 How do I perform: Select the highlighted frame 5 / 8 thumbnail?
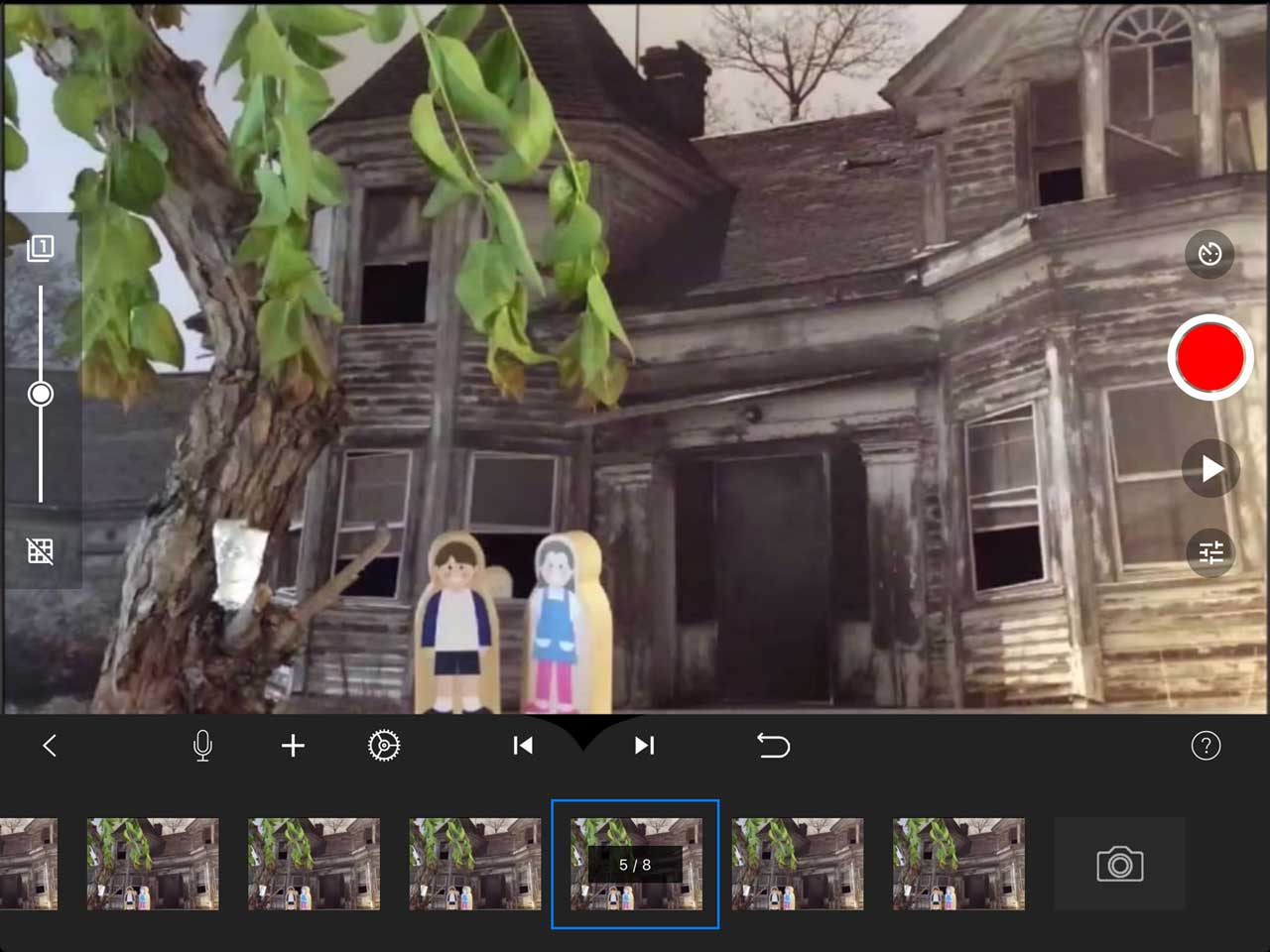coord(635,864)
